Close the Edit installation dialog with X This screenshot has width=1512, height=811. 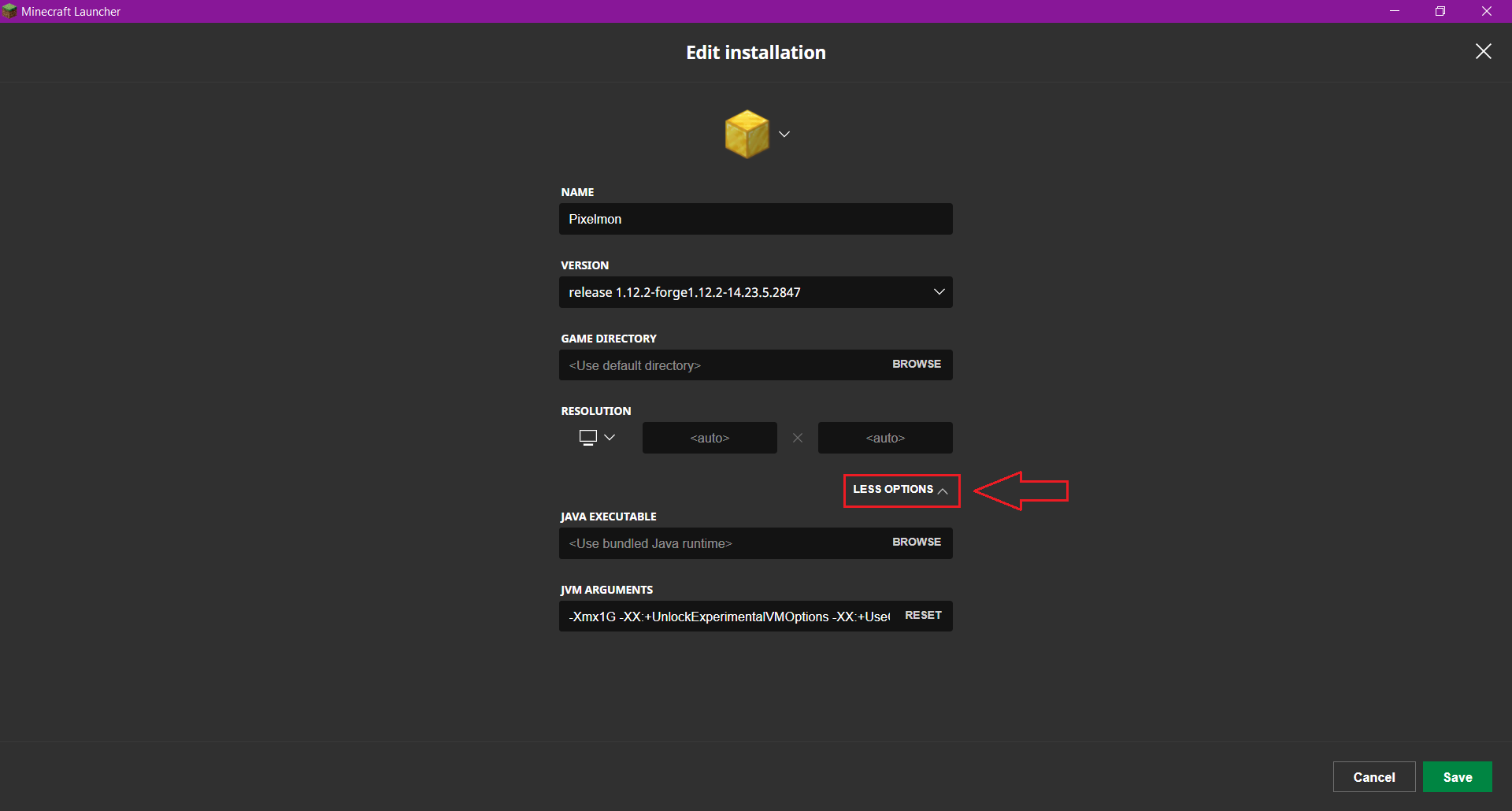click(x=1484, y=51)
